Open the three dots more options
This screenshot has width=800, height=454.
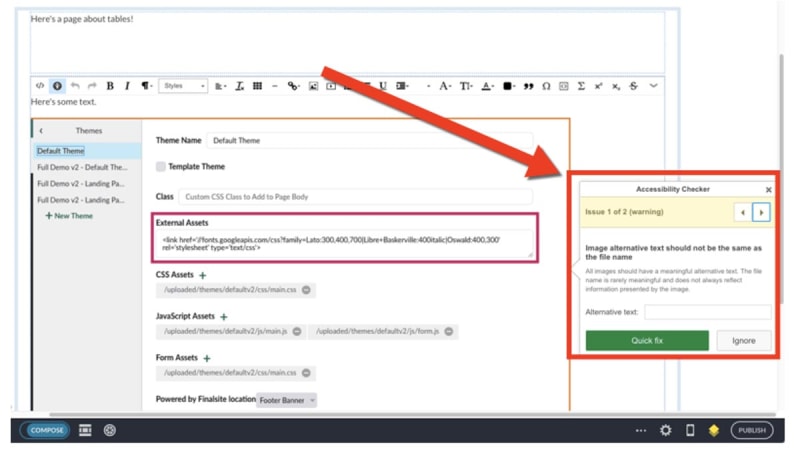[641, 431]
